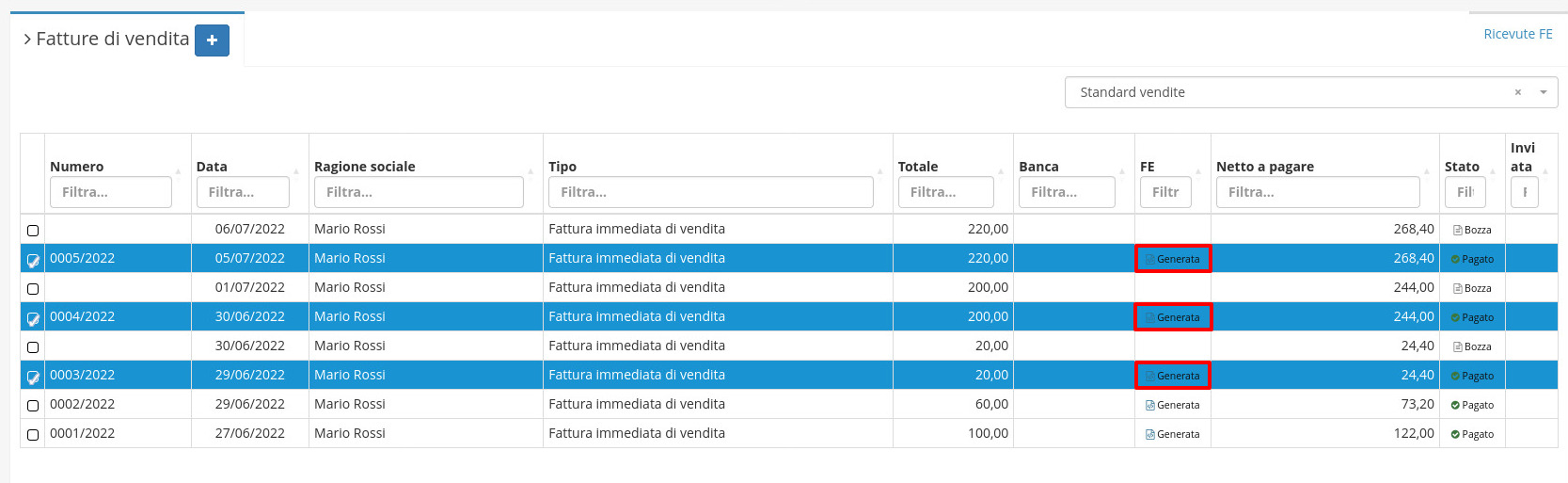Click the plus icon to add invoice
This screenshot has height=483, width=1568.
click(x=212, y=40)
